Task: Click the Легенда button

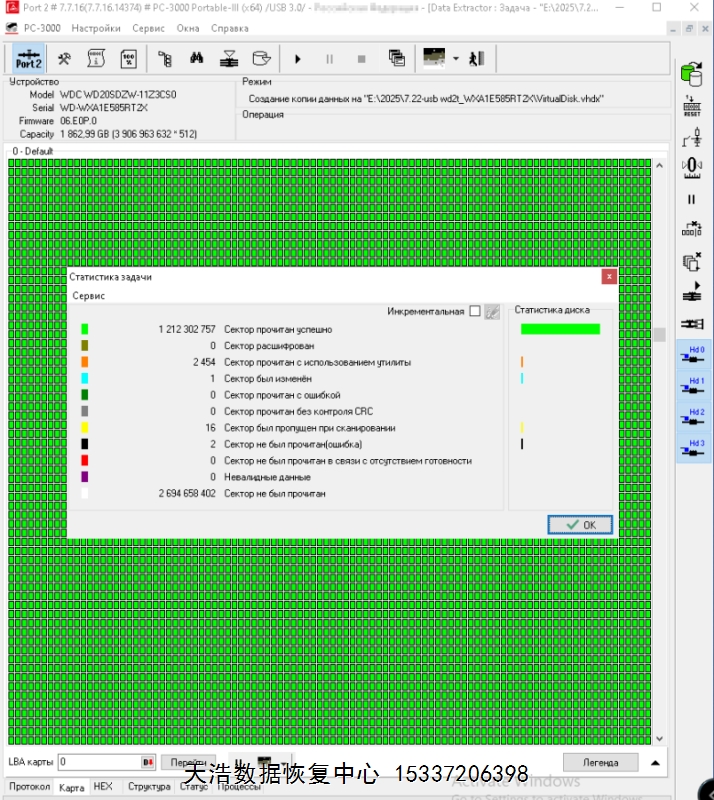Action: pyautogui.click(x=599, y=762)
